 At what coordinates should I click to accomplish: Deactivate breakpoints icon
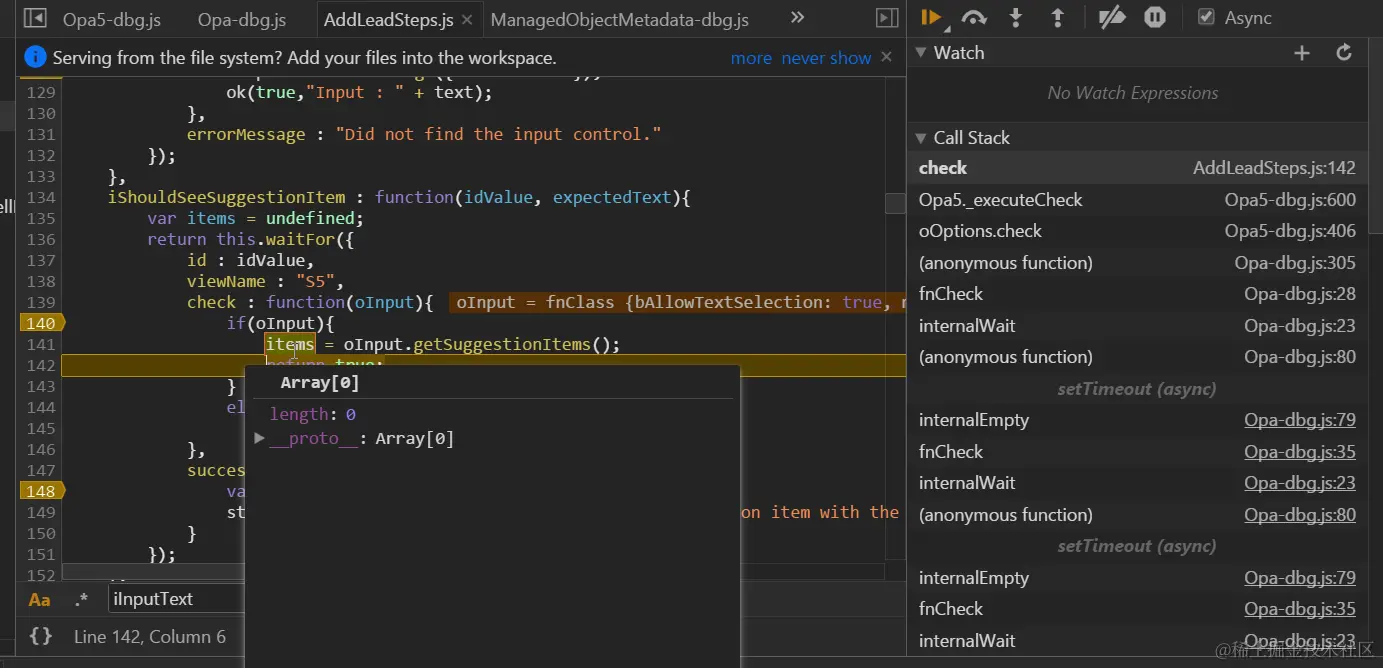(x=1111, y=17)
